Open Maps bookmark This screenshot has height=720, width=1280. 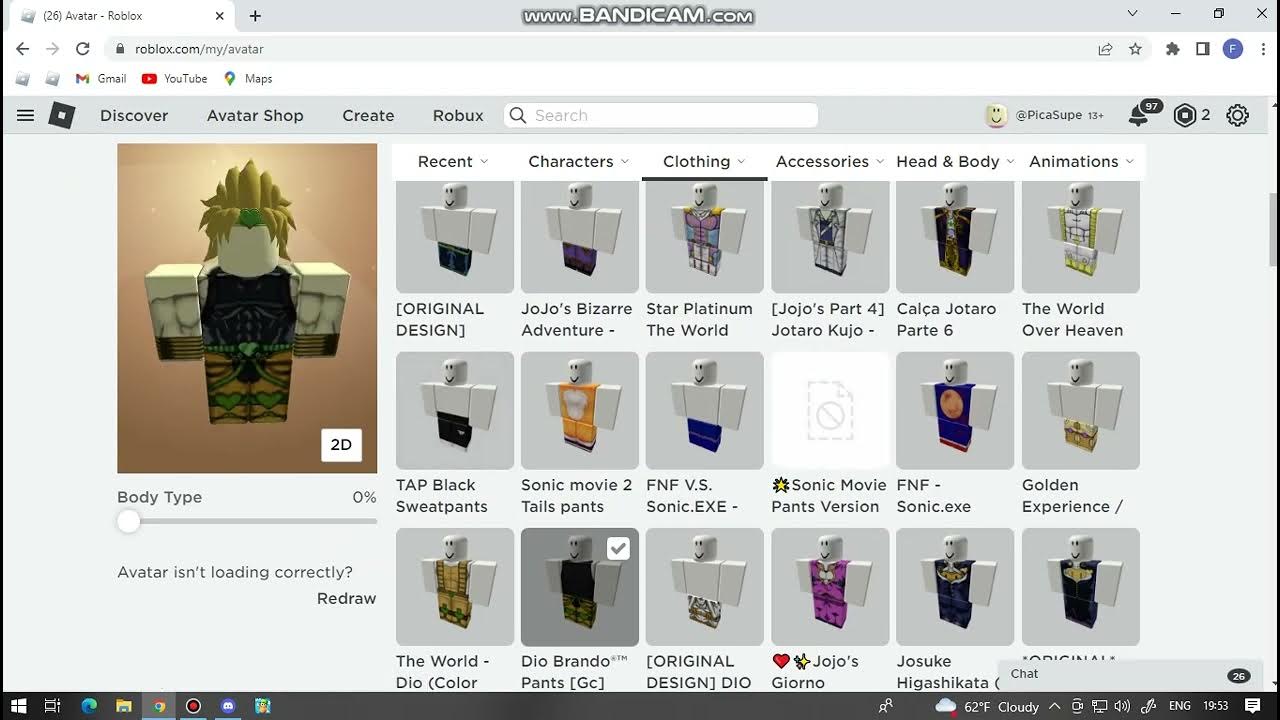pos(248,79)
